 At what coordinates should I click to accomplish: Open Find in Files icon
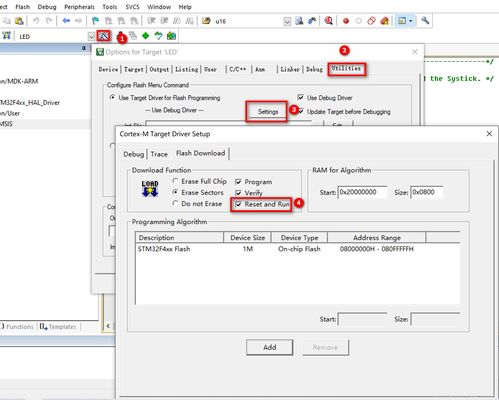click(x=206, y=21)
